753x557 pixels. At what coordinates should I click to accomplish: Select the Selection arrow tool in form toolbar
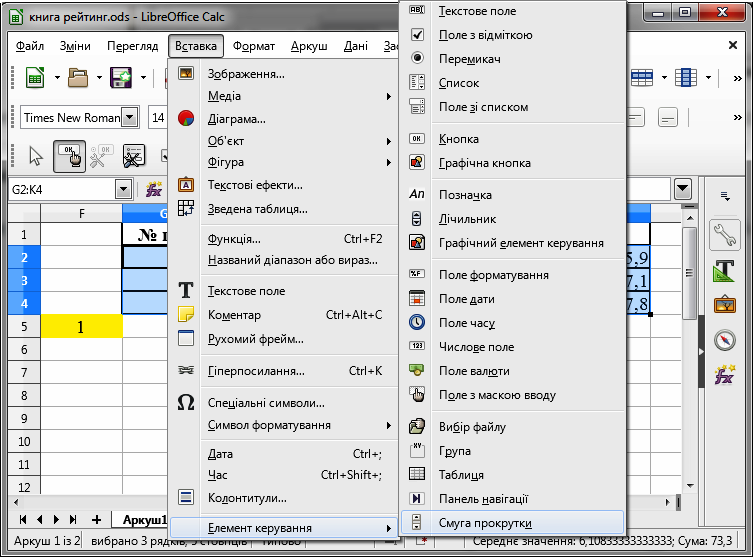coord(36,156)
